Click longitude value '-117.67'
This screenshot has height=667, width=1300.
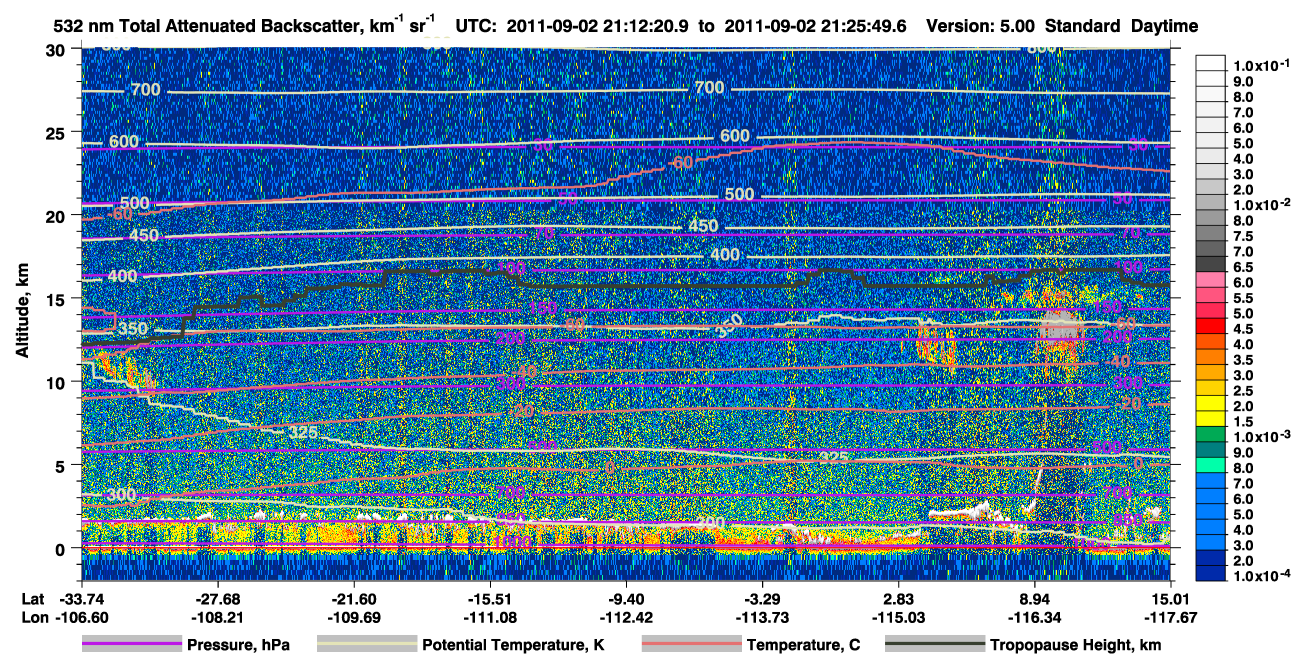point(1170,617)
